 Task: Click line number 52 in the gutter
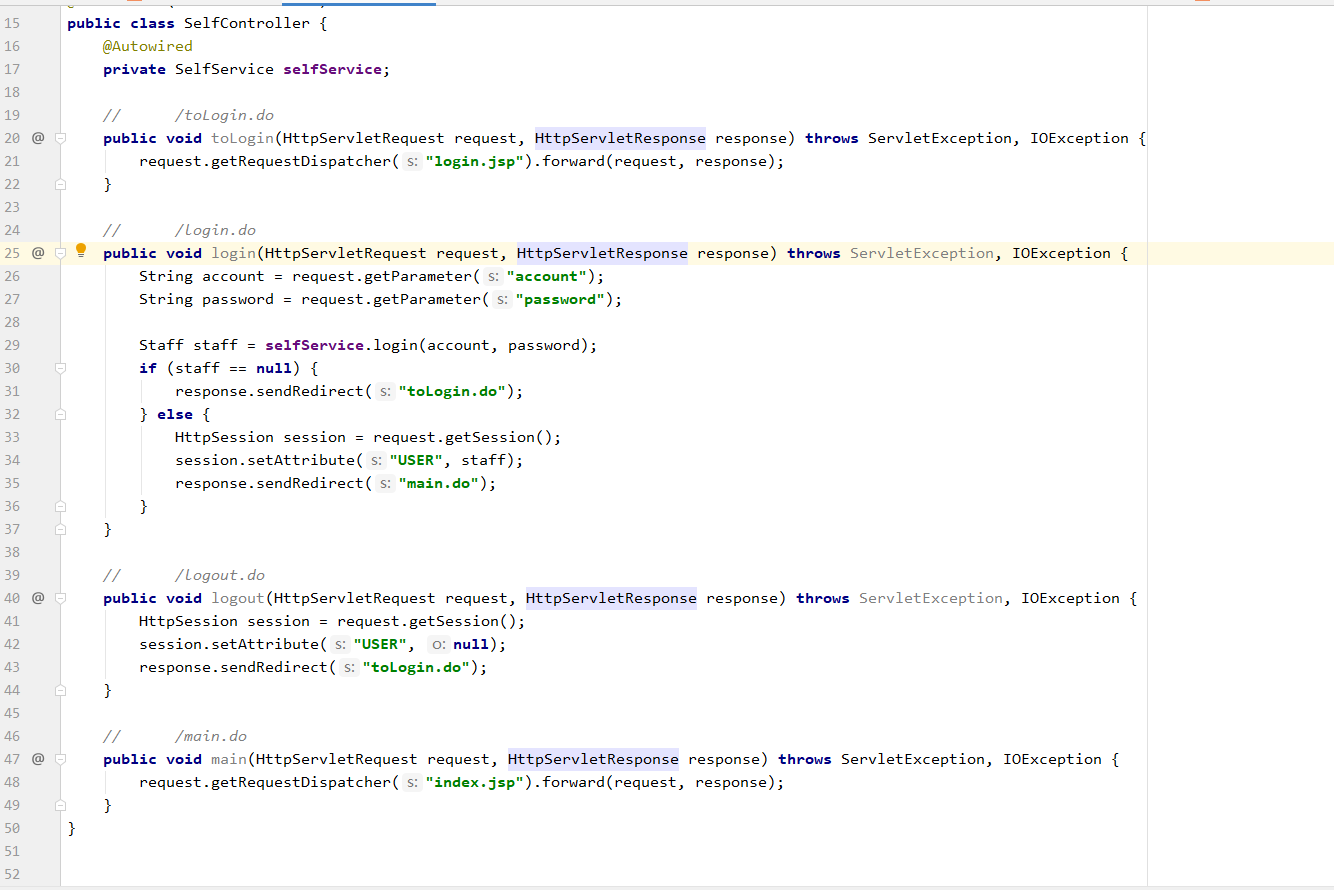12,874
